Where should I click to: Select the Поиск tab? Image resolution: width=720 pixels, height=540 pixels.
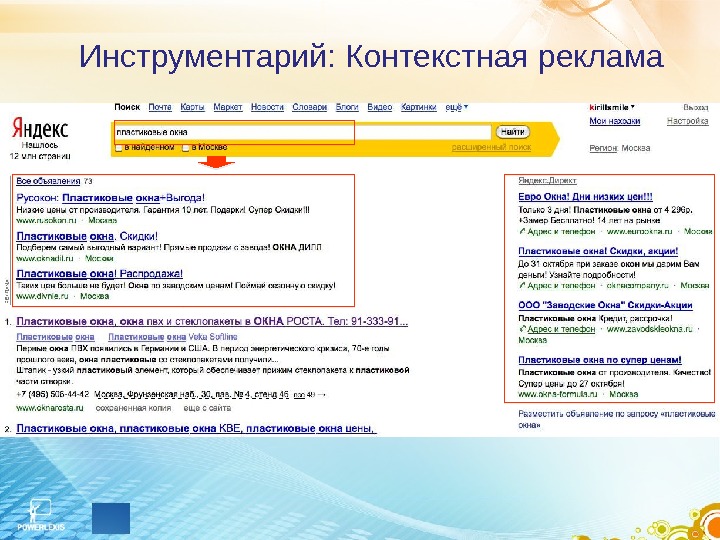point(127,107)
